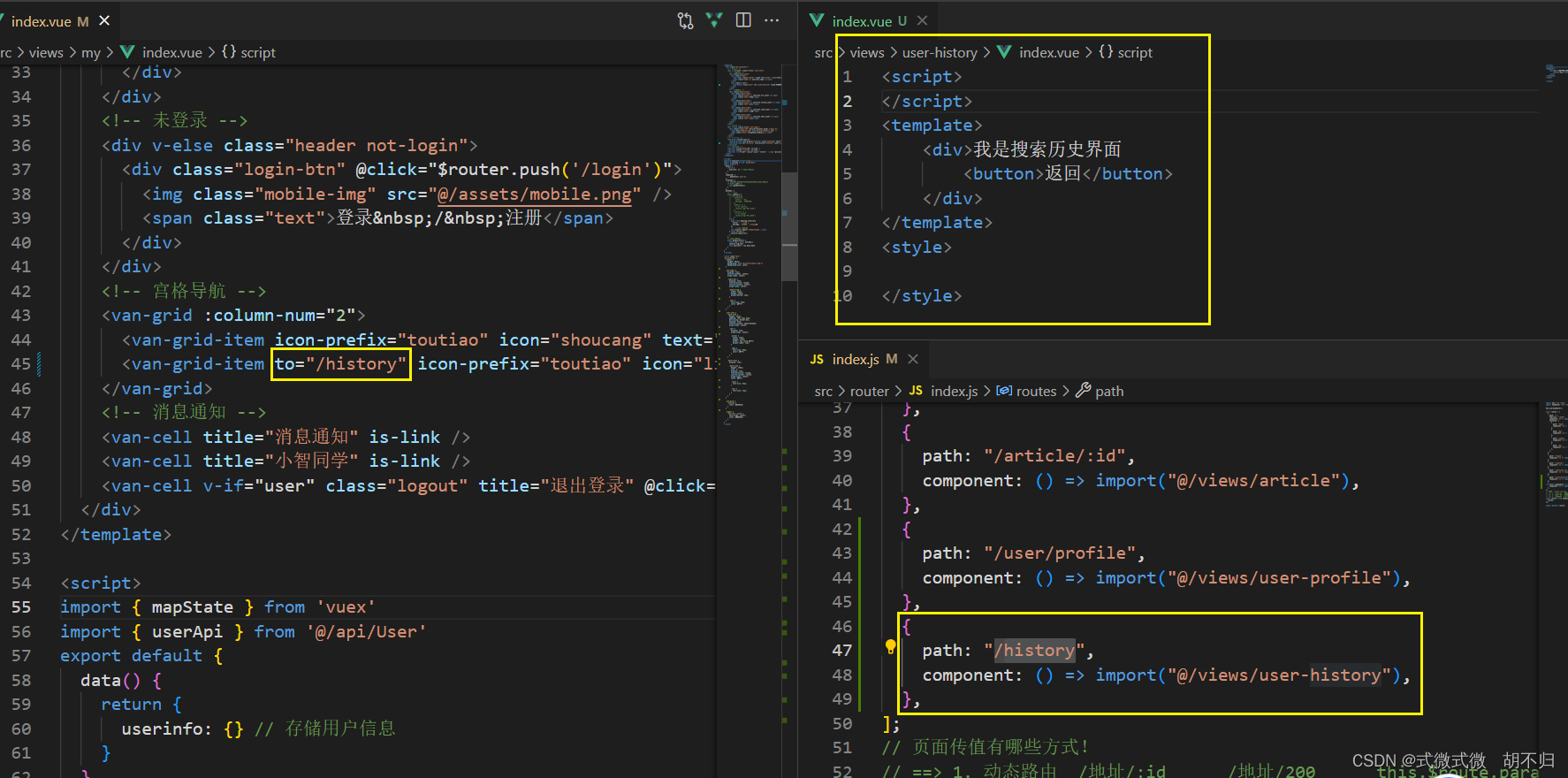This screenshot has width=1568, height=778.
Task: Click the lightbulb quick-fix icon at line 47
Action: [x=890, y=647]
